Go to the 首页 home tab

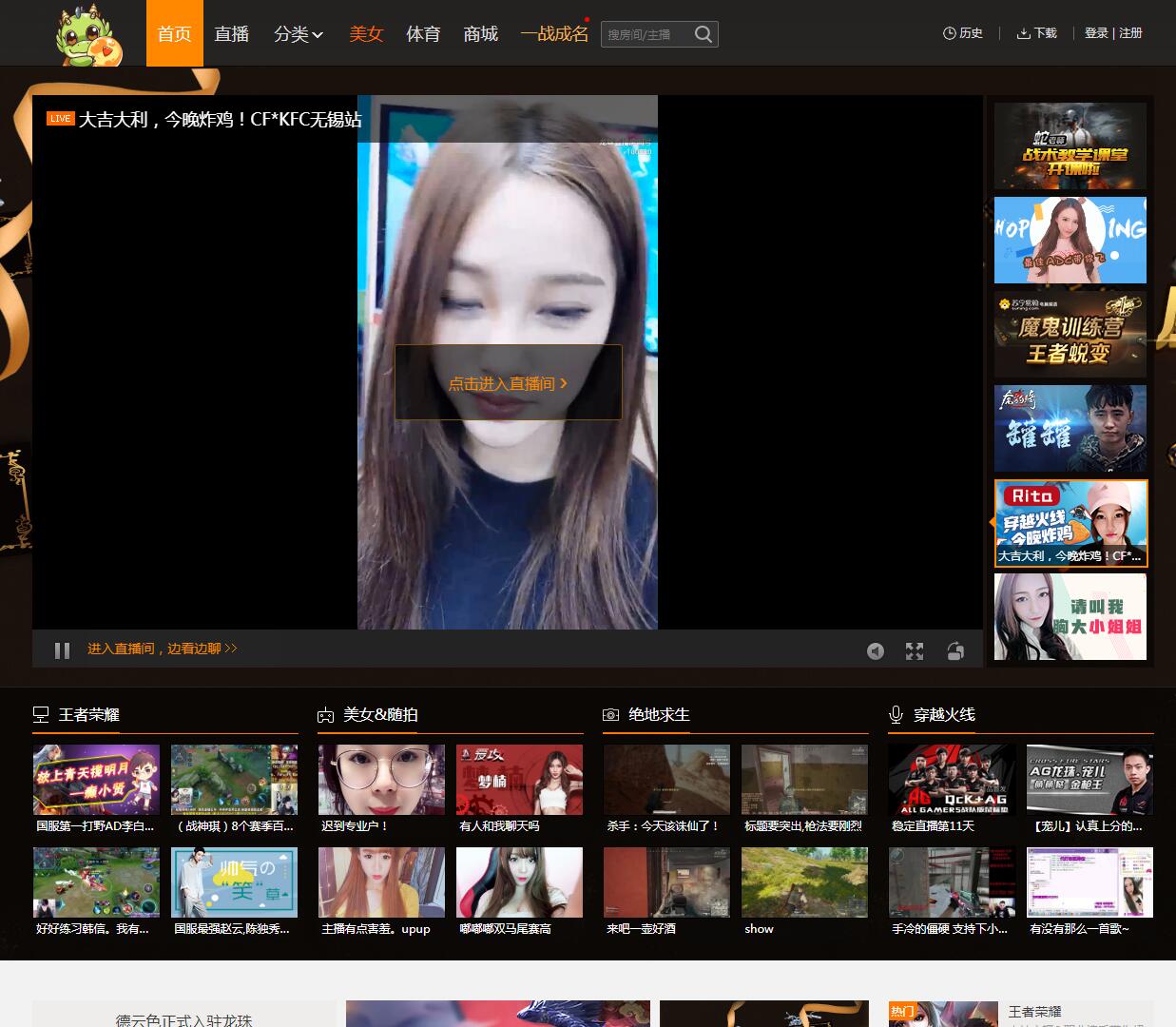pos(175,33)
